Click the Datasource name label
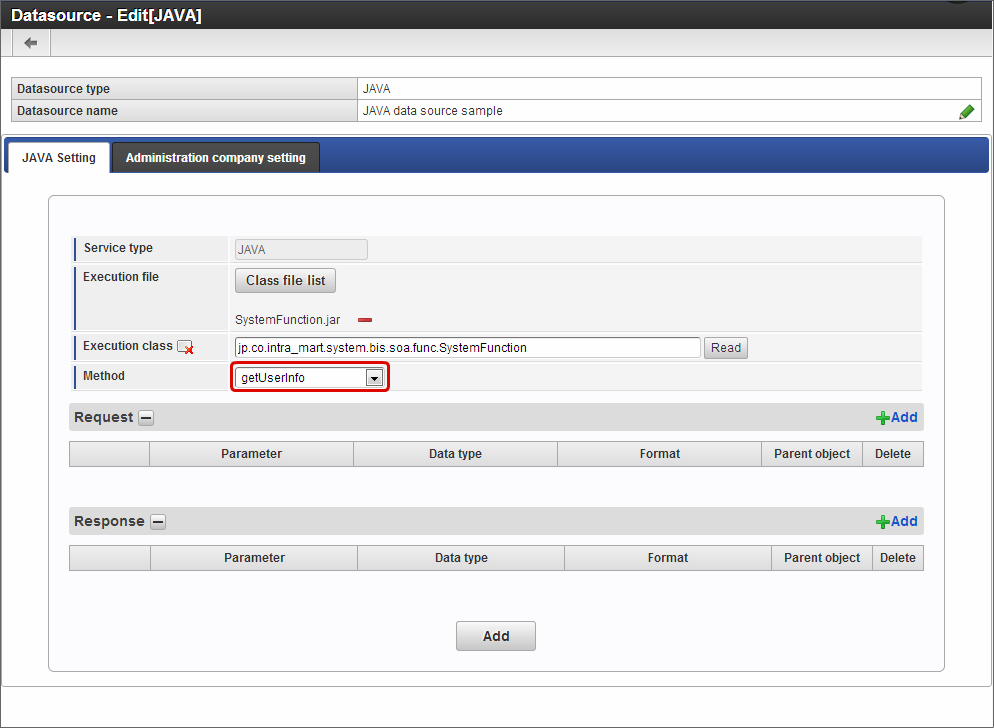Viewport: 994px width, 728px height. [x=67, y=111]
